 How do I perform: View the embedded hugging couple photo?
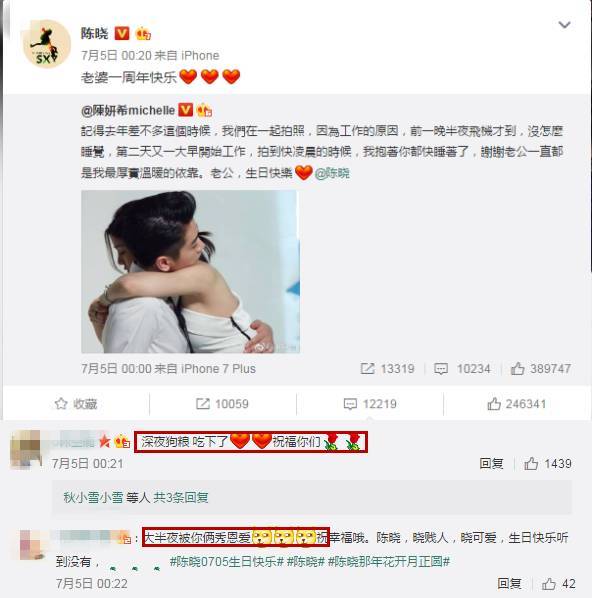[190, 272]
